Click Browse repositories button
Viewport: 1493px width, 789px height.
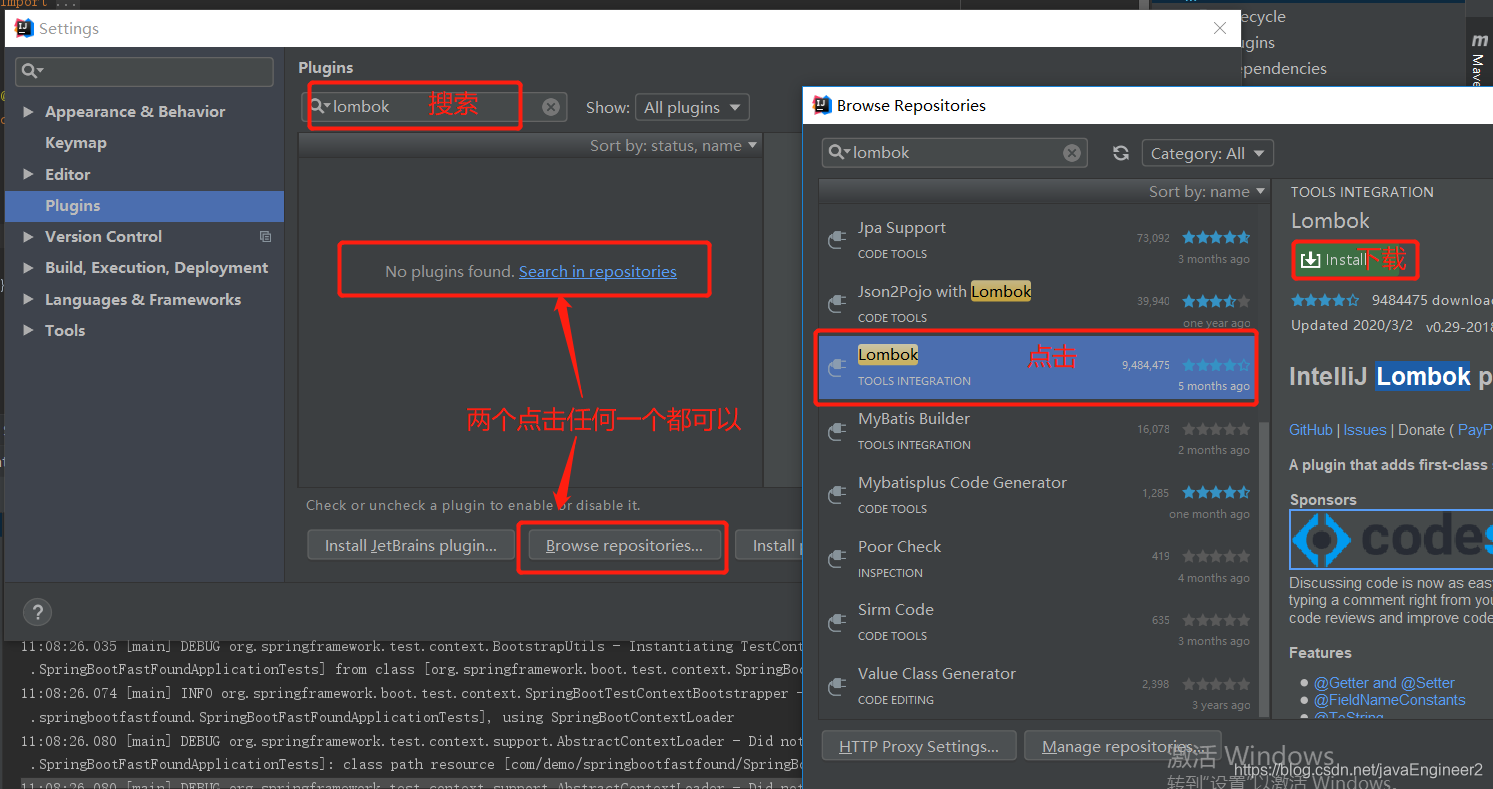pos(624,546)
